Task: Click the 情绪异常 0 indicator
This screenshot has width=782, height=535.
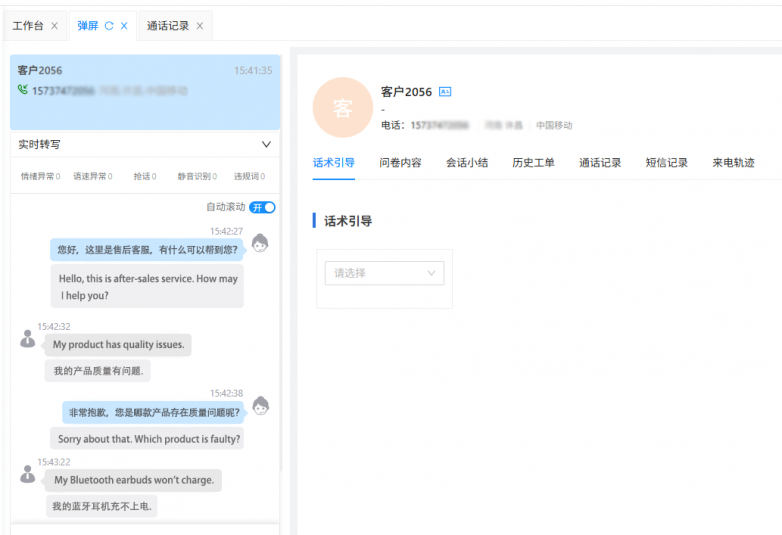Action: click(40, 177)
